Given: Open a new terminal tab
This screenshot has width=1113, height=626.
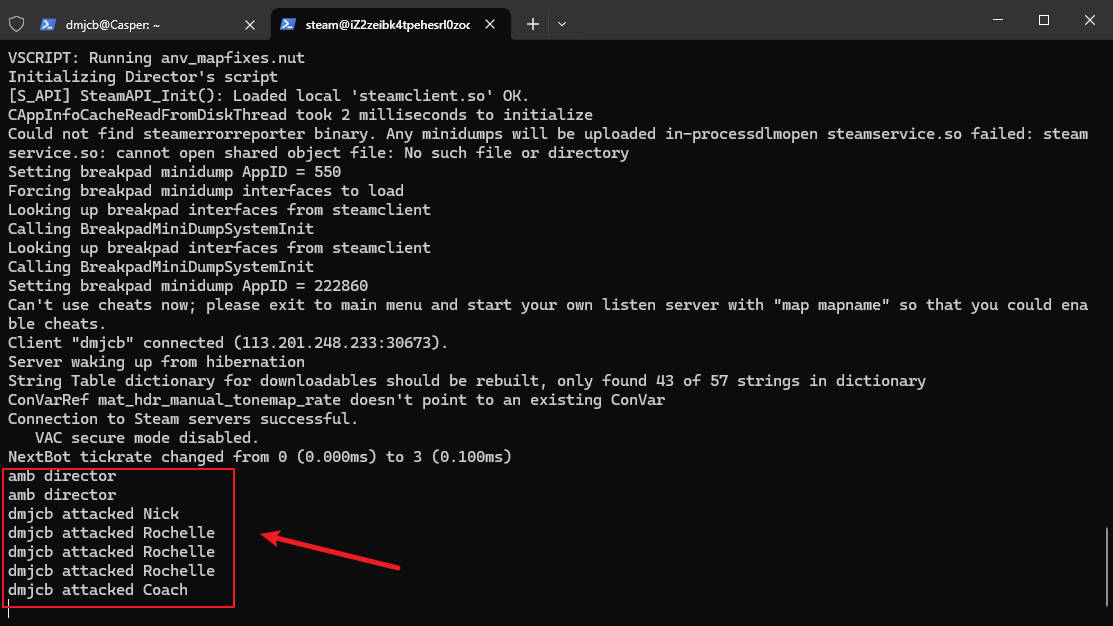Looking at the screenshot, I should tap(532, 24).
